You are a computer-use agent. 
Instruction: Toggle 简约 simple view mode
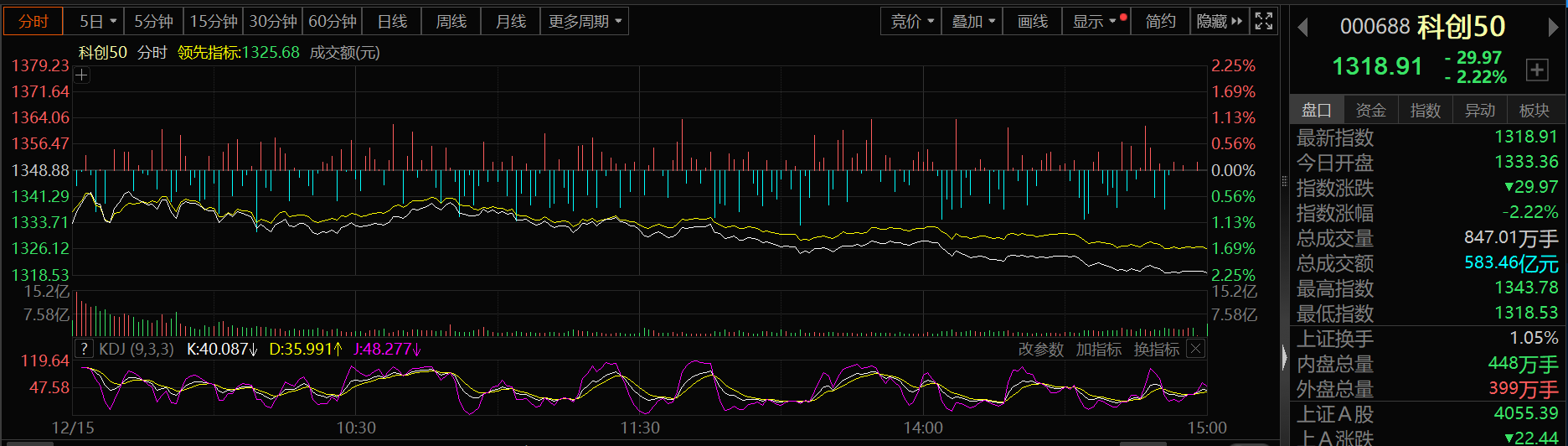point(1160,21)
